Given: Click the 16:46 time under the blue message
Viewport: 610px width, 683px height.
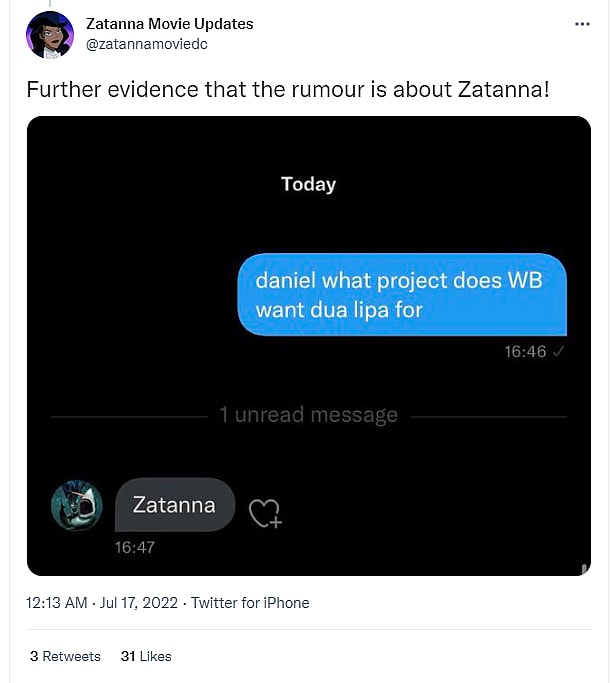Looking at the screenshot, I should [x=525, y=352].
